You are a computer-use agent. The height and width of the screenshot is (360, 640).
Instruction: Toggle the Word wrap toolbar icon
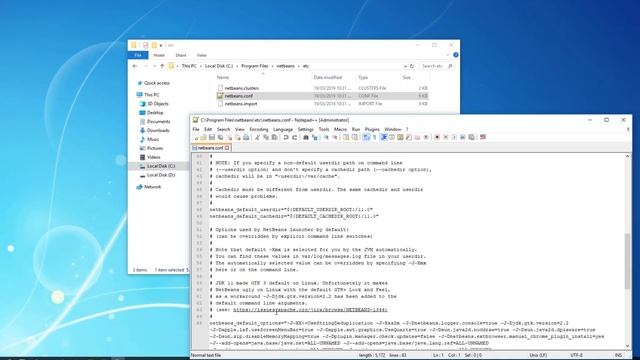tap(366, 138)
